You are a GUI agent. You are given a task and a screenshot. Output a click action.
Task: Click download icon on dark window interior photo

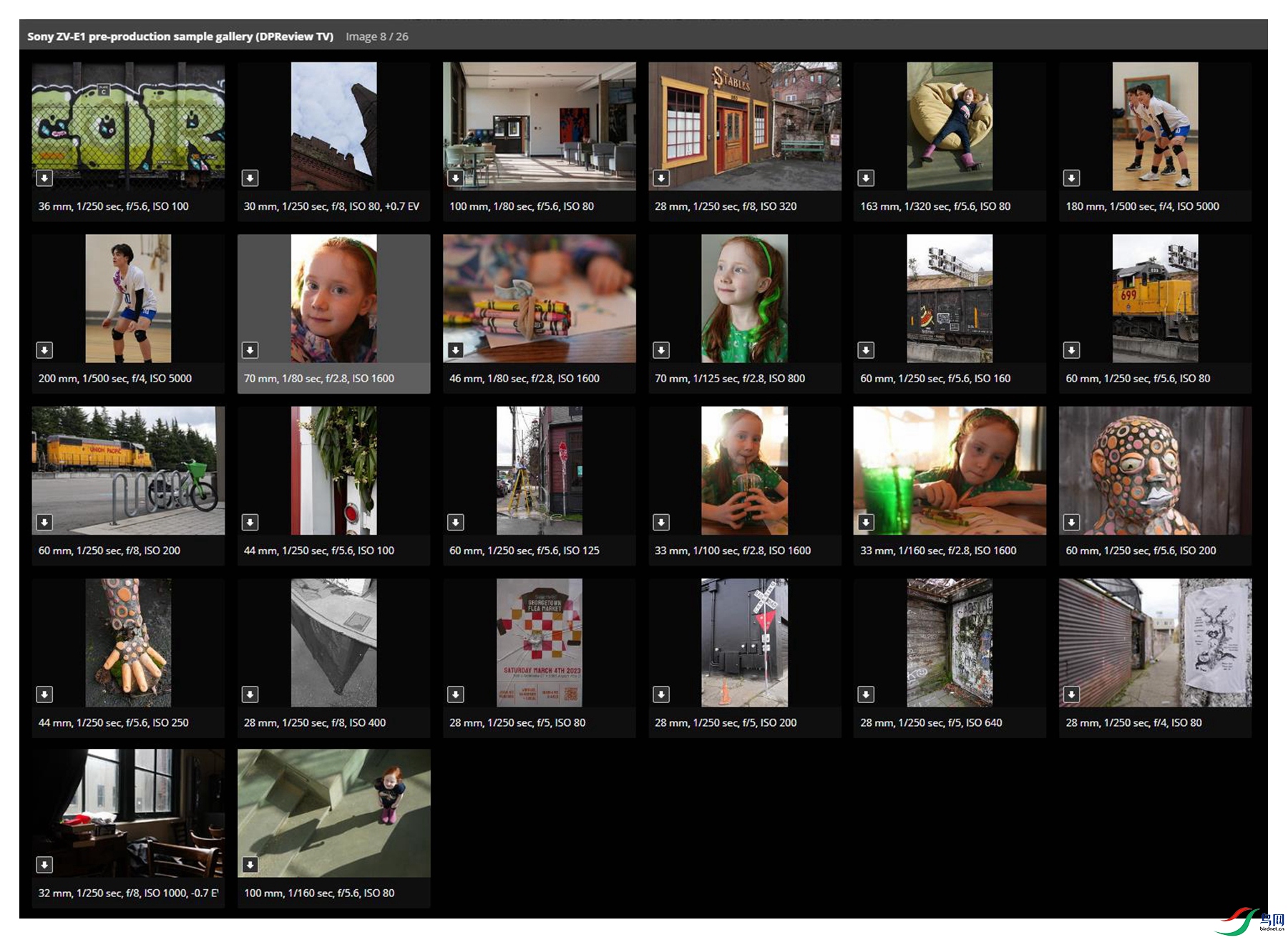point(44,865)
